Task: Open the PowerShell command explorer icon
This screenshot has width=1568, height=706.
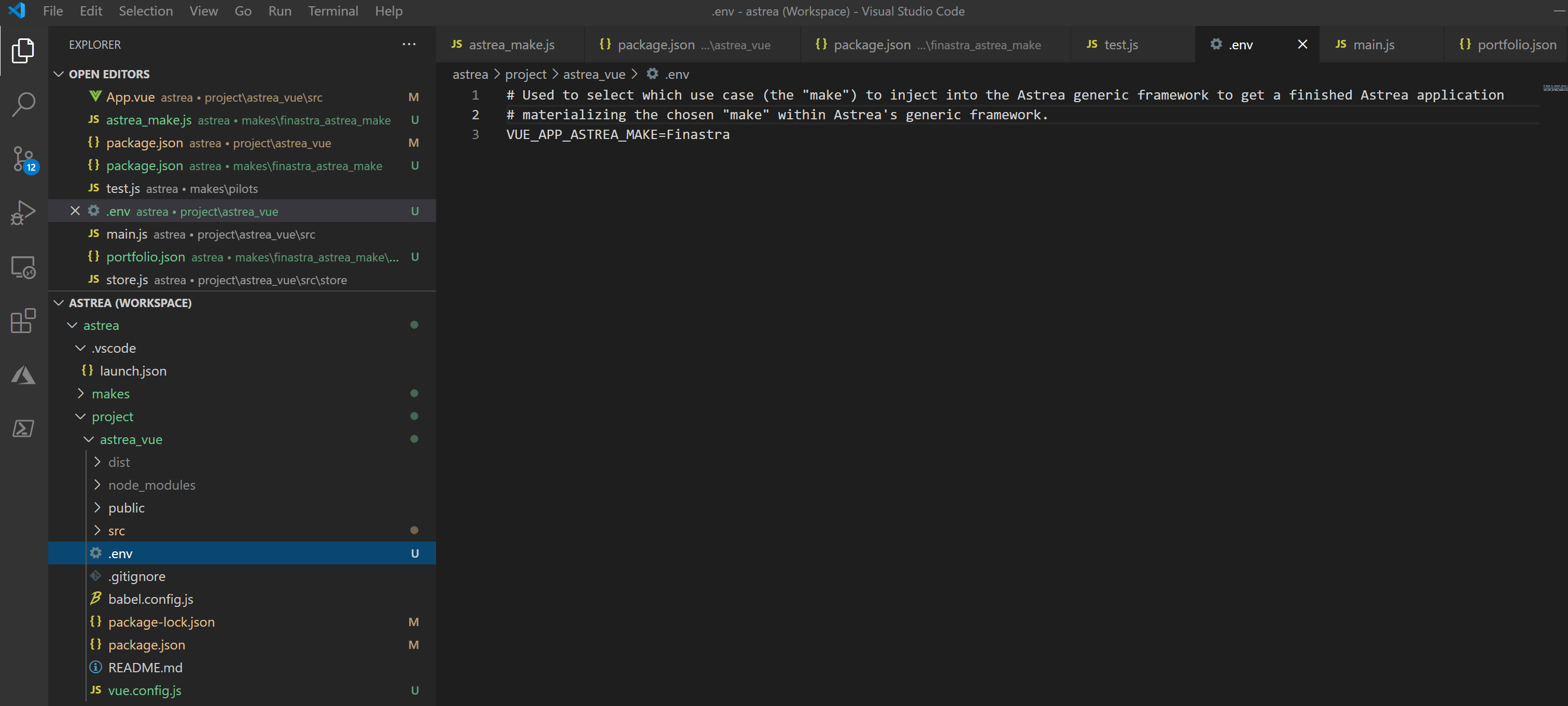Action: [x=23, y=428]
